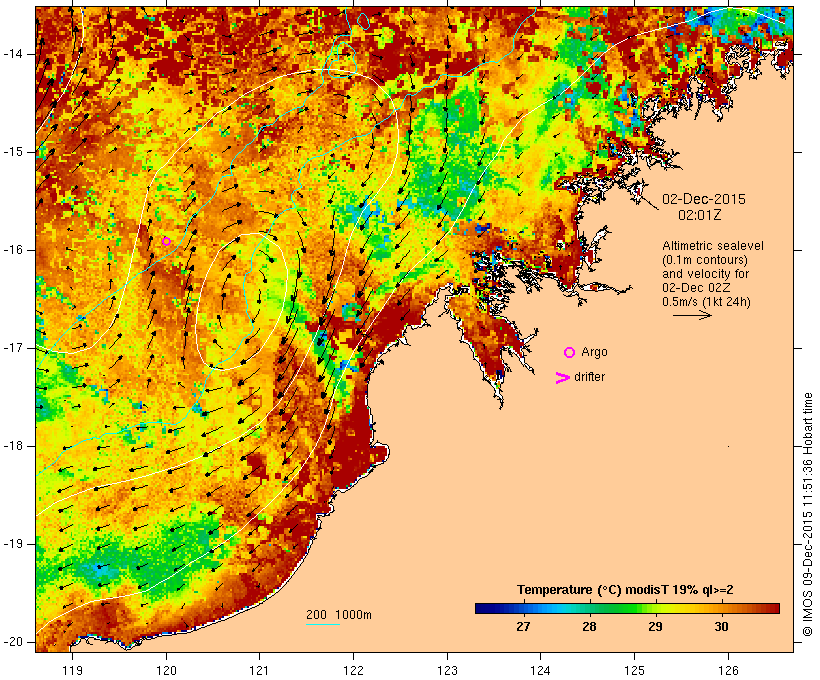Click the 'Altimetric sealevel' caption line
The width and height of the screenshot is (820, 680).
coord(713,246)
